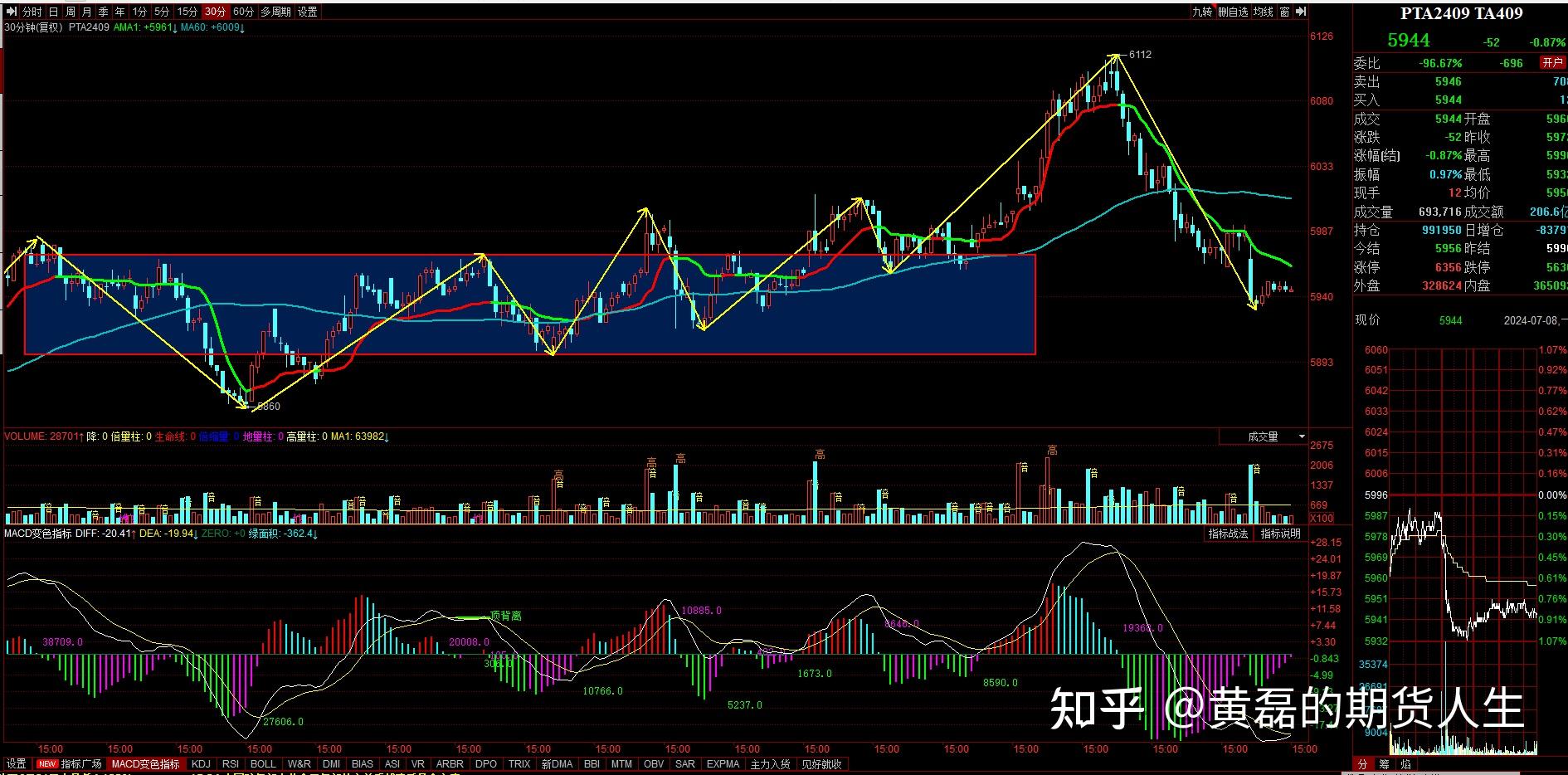Viewport: 1568px width, 775px height.
Task: Click the 成交量 693,716 value
Action: [1440, 212]
